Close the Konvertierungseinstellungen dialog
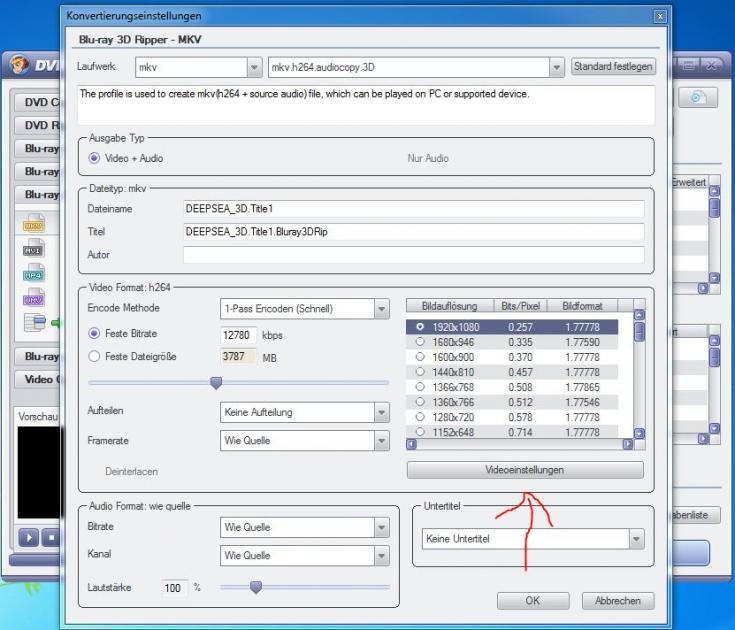Image resolution: width=735 pixels, height=630 pixels. (660, 17)
